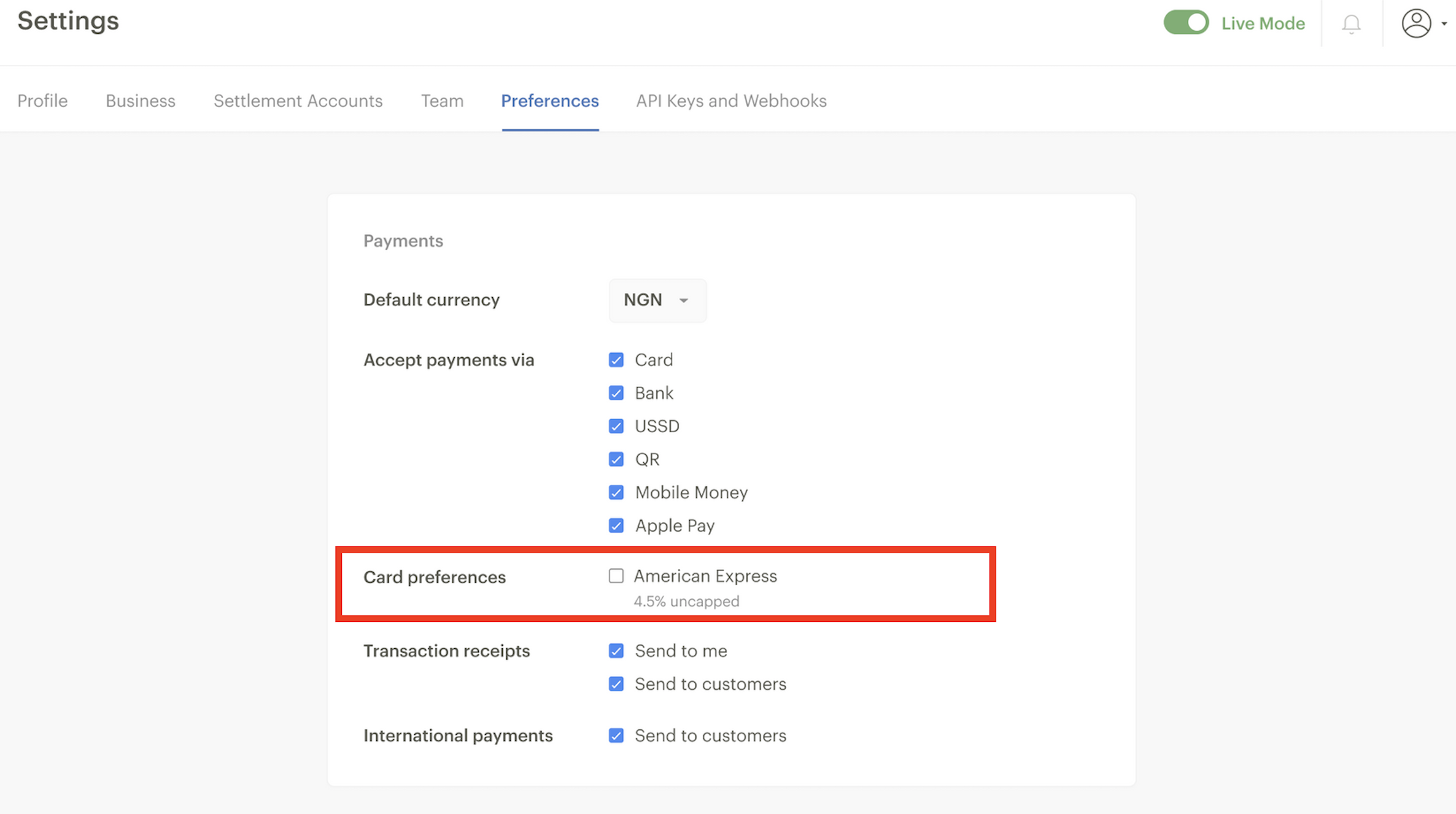Uncheck the Bank payment checkbox

click(x=616, y=393)
